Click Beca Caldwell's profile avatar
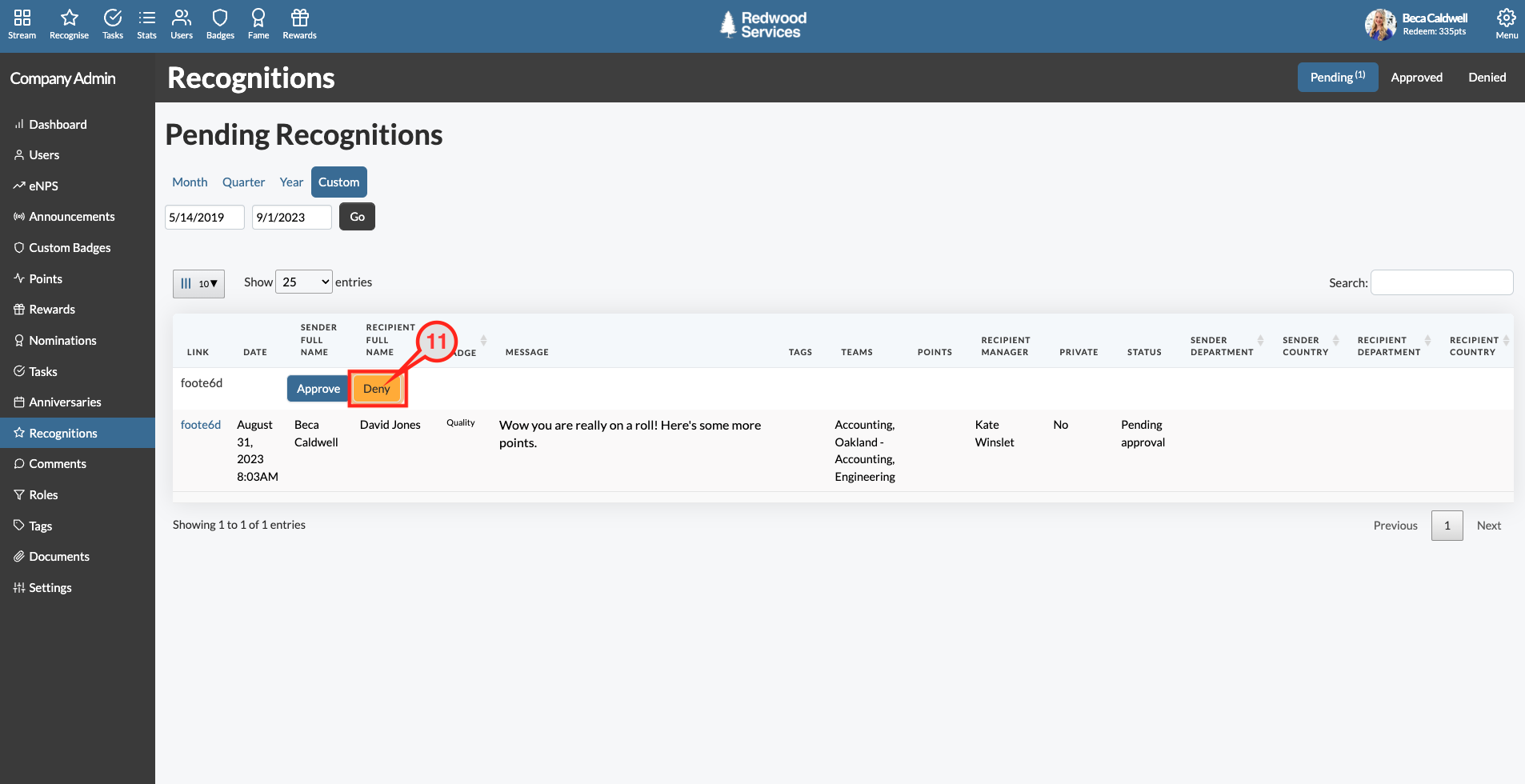This screenshot has height=784, width=1525. pos(1380,24)
